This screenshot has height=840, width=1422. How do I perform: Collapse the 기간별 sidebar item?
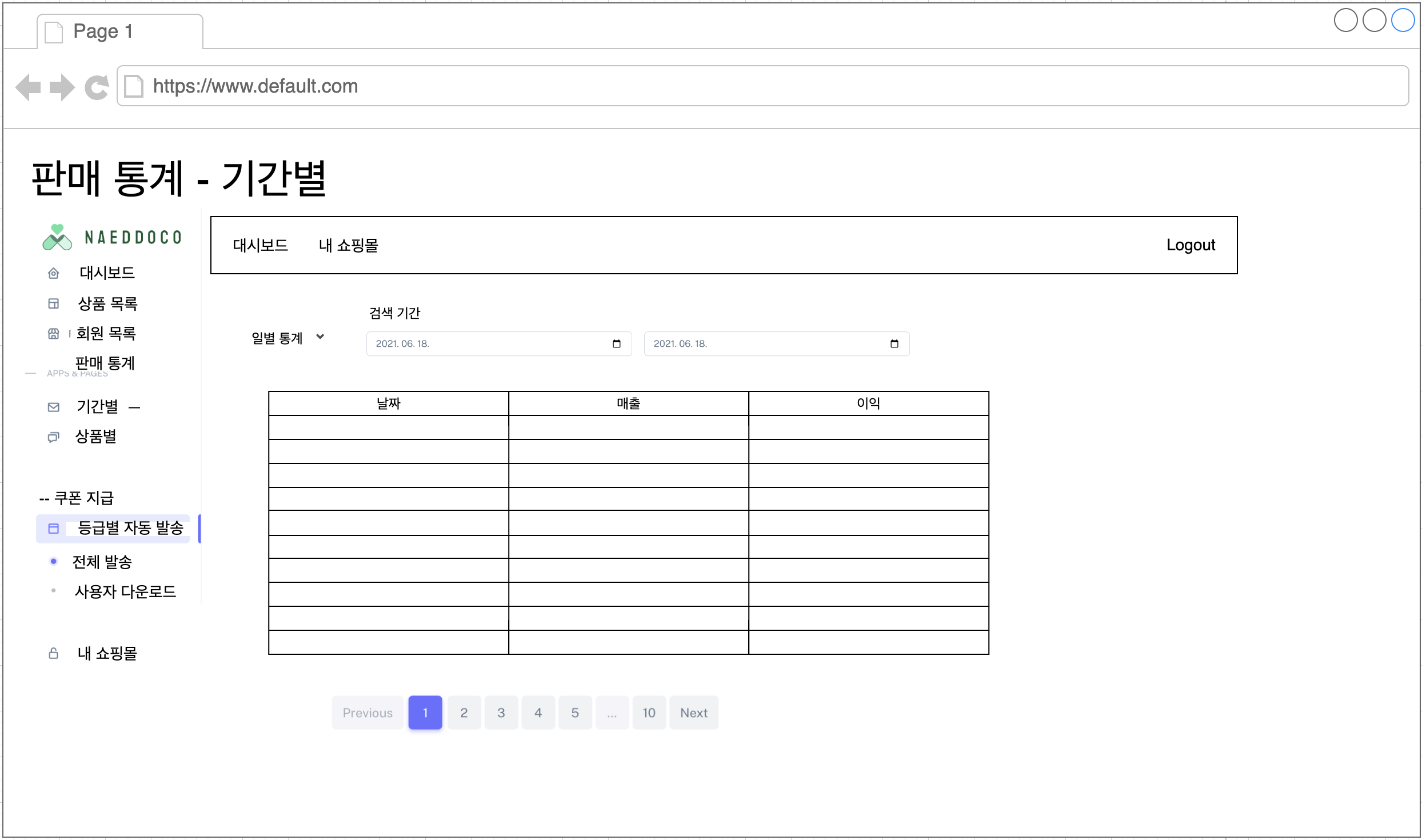point(134,407)
